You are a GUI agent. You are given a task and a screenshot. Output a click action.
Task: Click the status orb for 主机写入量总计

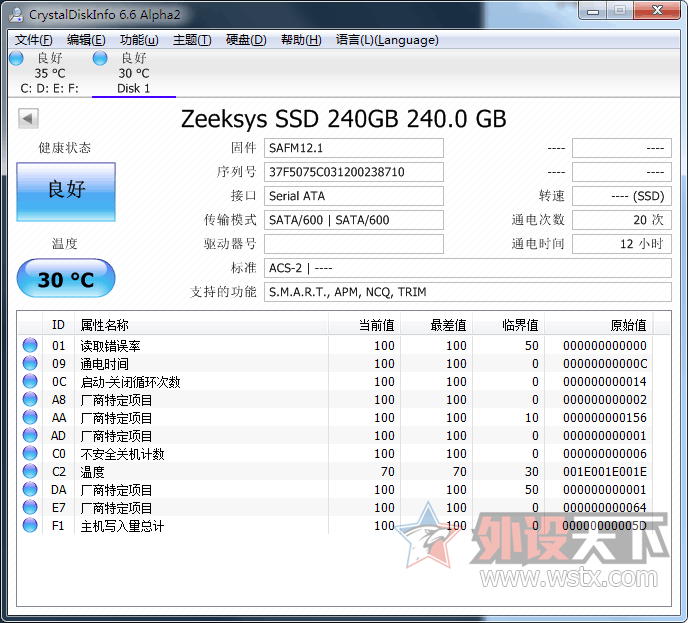(30, 525)
